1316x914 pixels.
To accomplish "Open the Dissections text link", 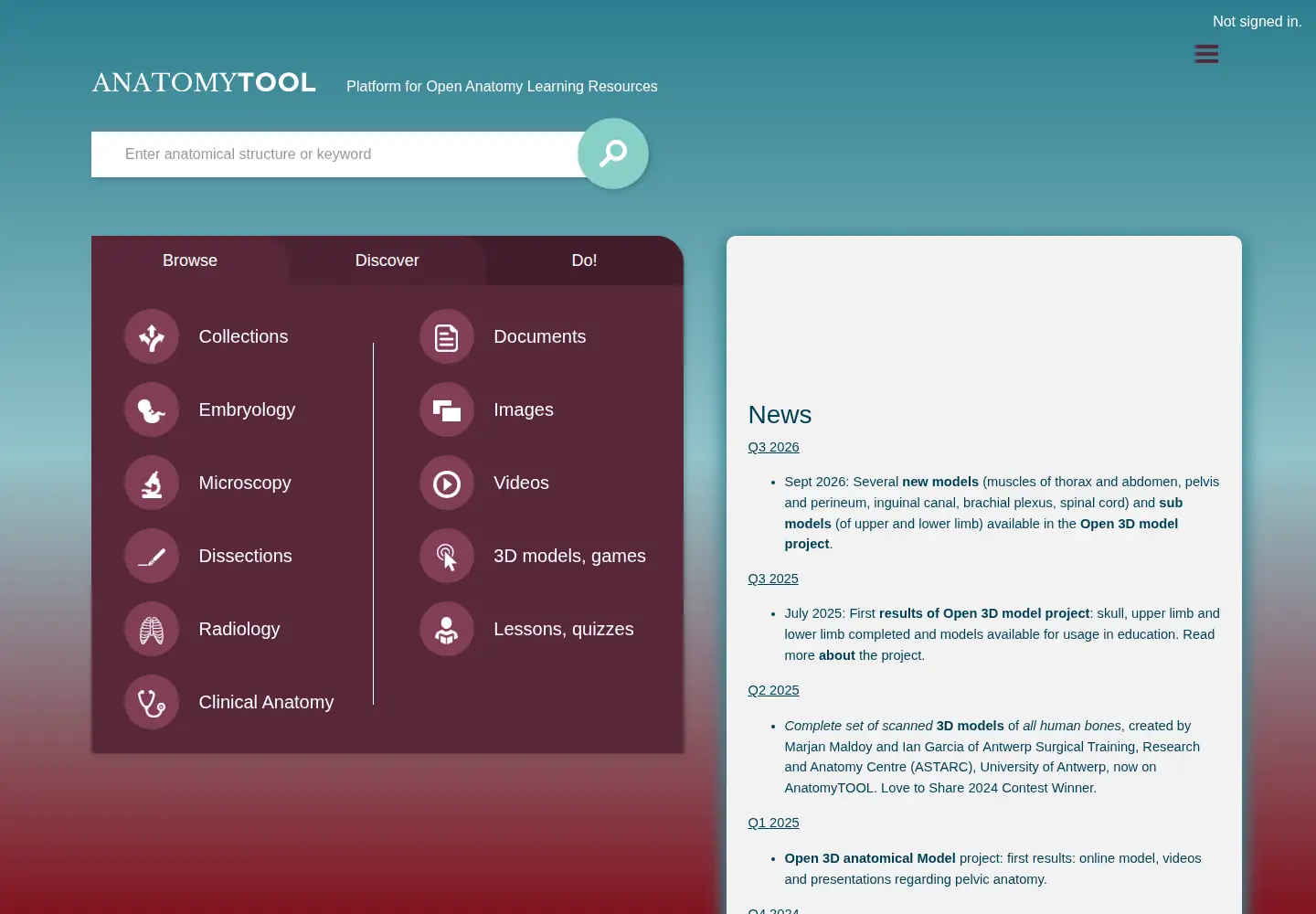I will (246, 556).
